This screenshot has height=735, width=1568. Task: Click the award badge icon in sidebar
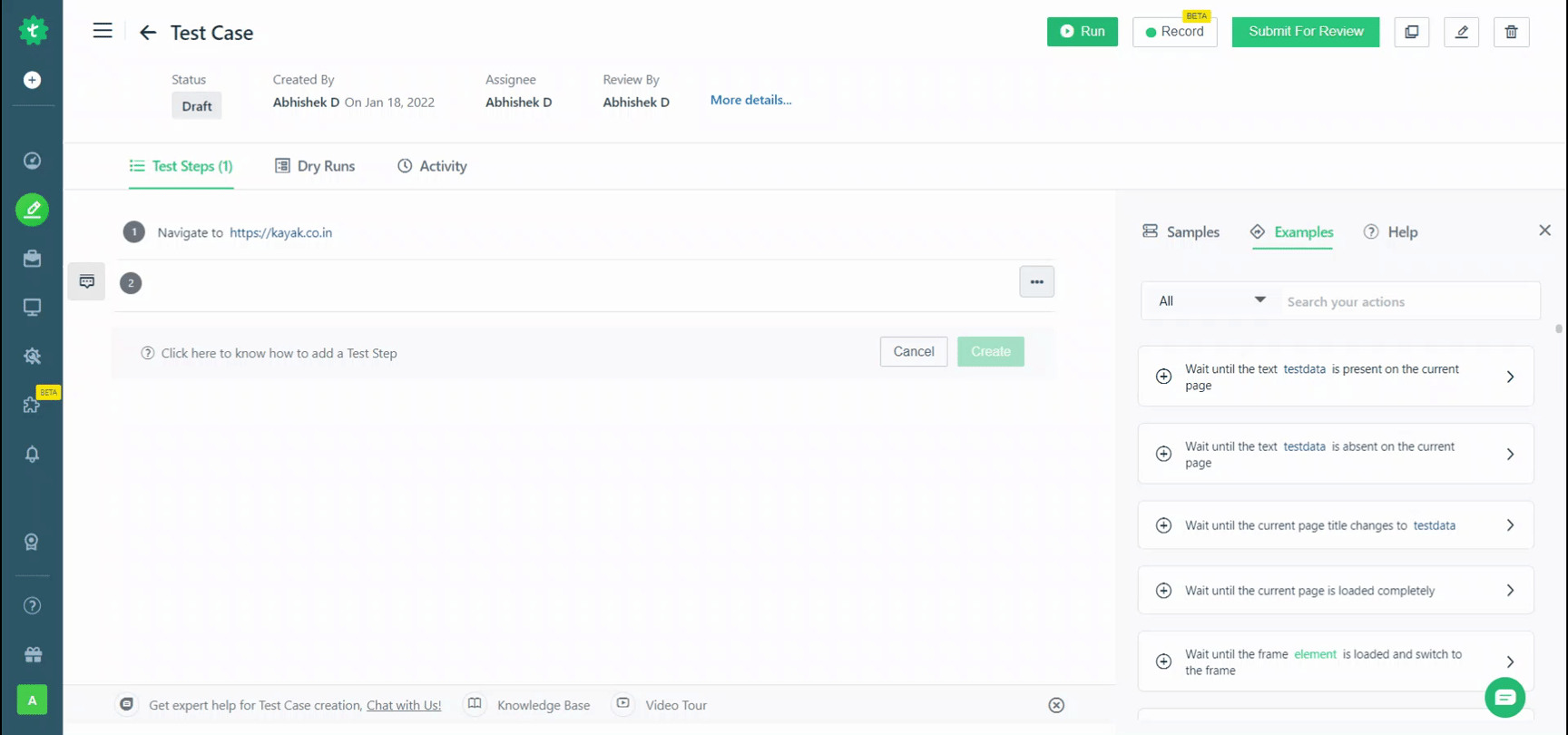tap(32, 542)
